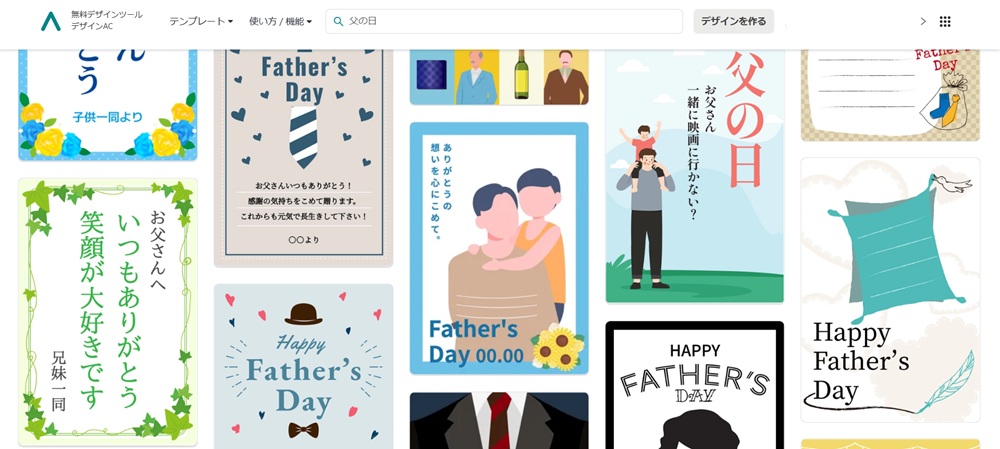Open the green ivy 笑顔が大好きです template
Viewport: 1000px width, 449px height.
click(108, 312)
